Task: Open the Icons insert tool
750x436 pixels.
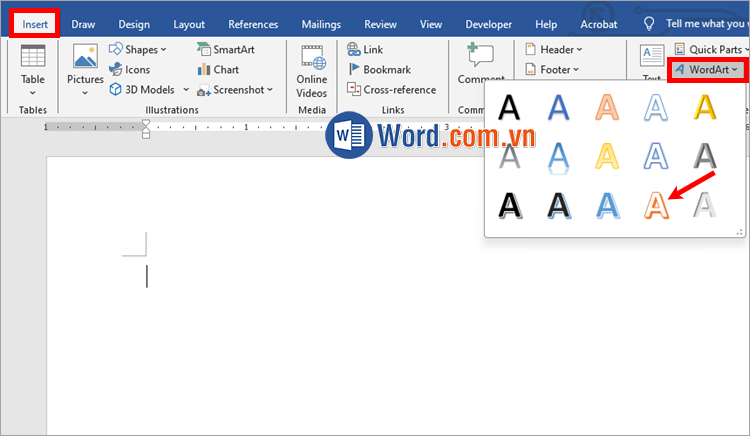Action: [130, 69]
